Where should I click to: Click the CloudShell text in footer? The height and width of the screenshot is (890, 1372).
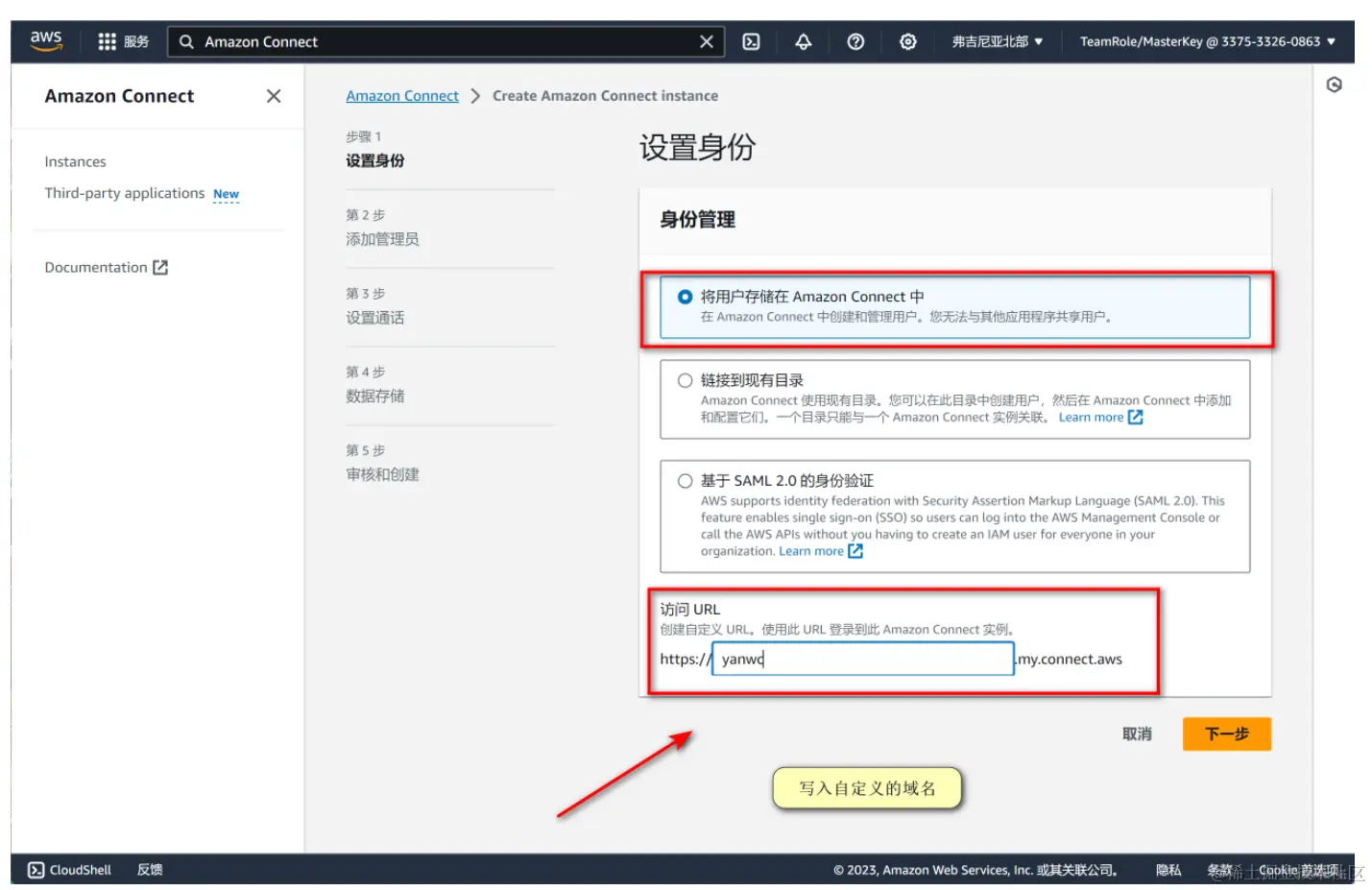point(81,870)
